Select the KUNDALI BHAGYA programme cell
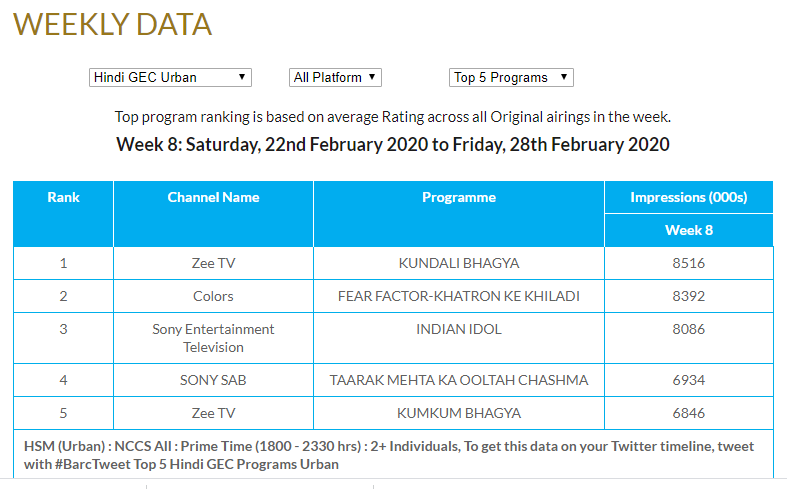Image resolution: width=787 pixels, height=489 pixels. tap(459, 263)
